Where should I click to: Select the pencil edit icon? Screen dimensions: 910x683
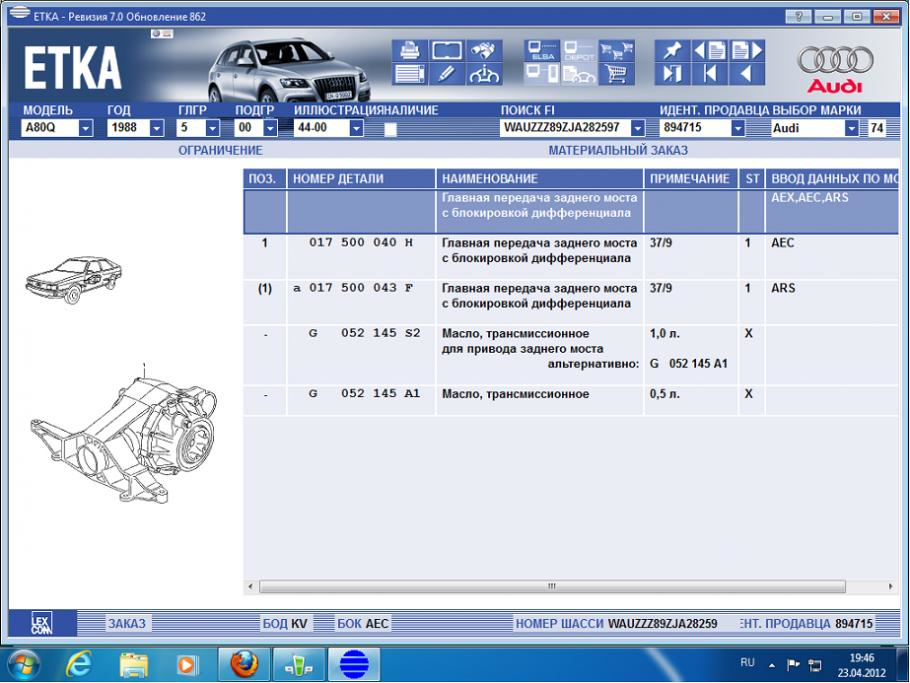tap(446, 74)
